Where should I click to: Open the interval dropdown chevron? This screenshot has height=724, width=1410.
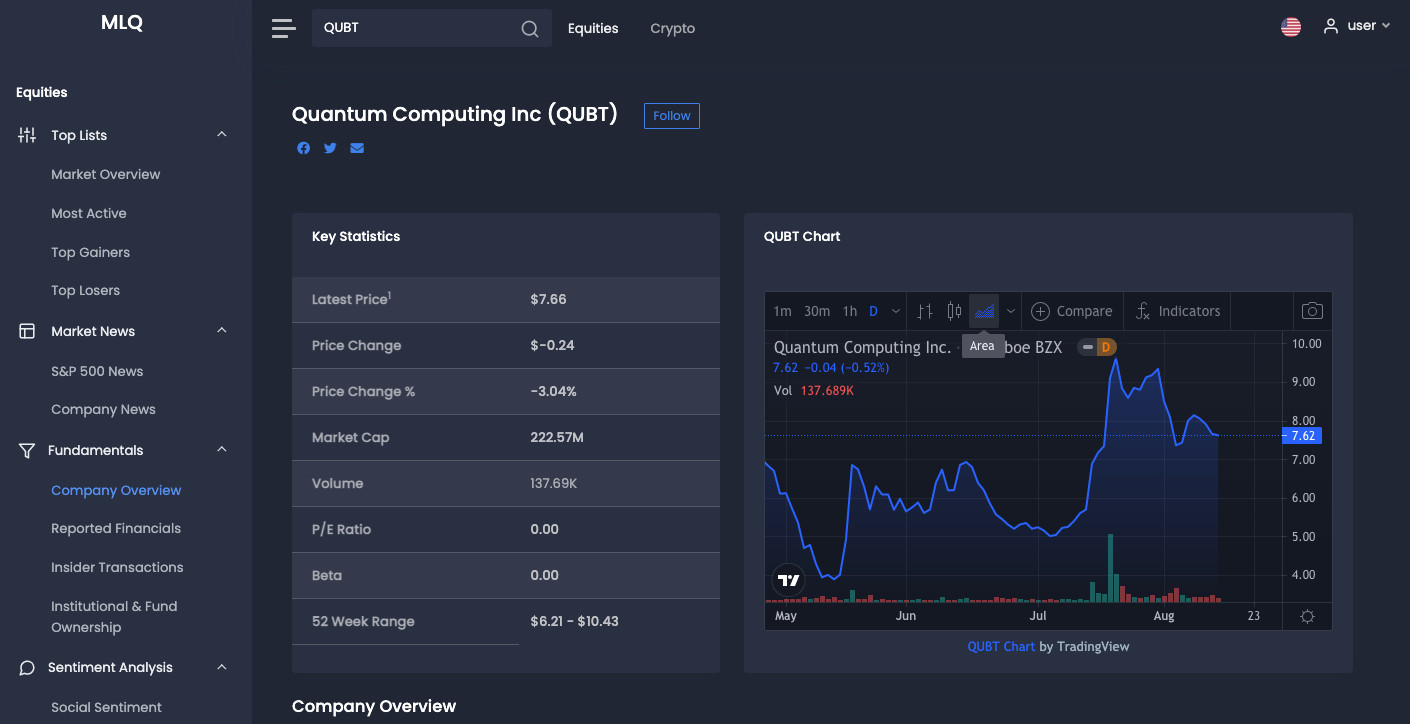click(896, 311)
